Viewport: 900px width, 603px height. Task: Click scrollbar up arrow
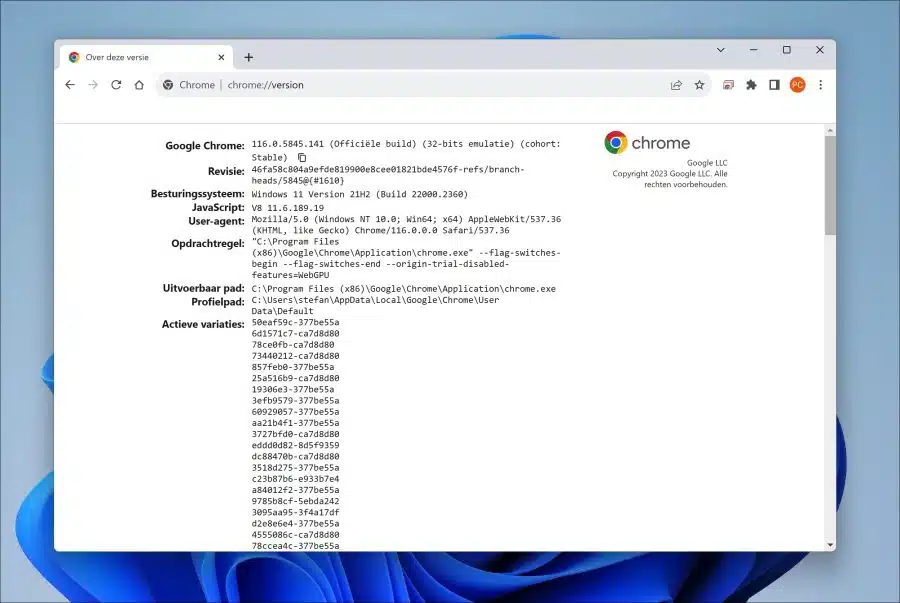830,131
